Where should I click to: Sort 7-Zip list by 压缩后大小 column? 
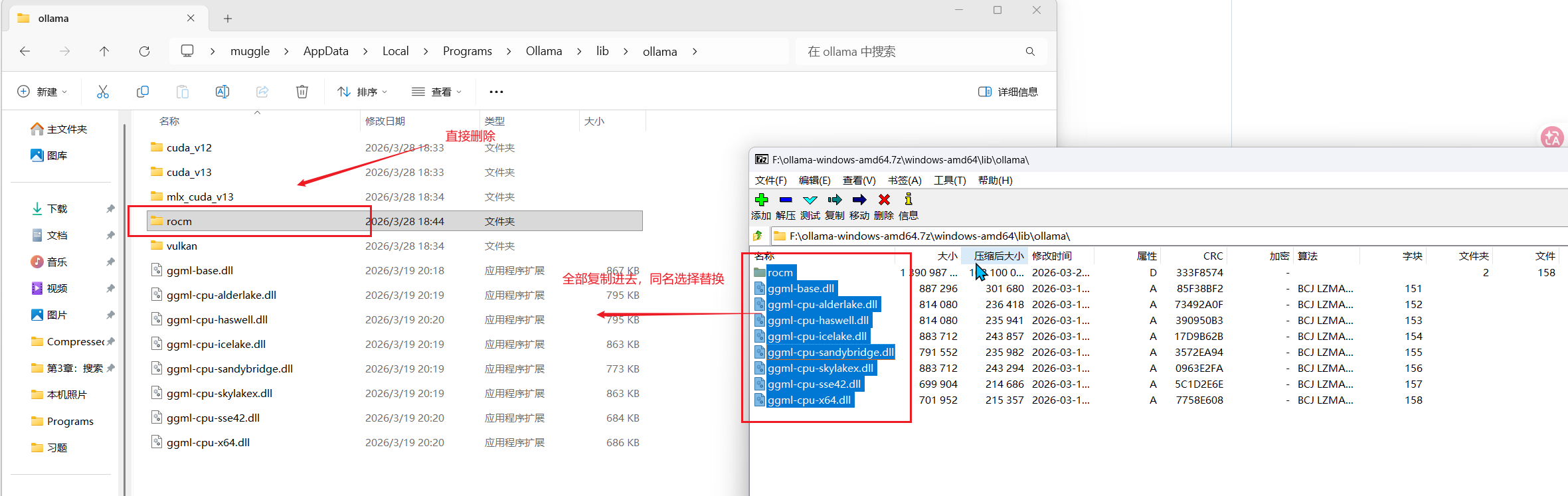click(x=995, y=256)
